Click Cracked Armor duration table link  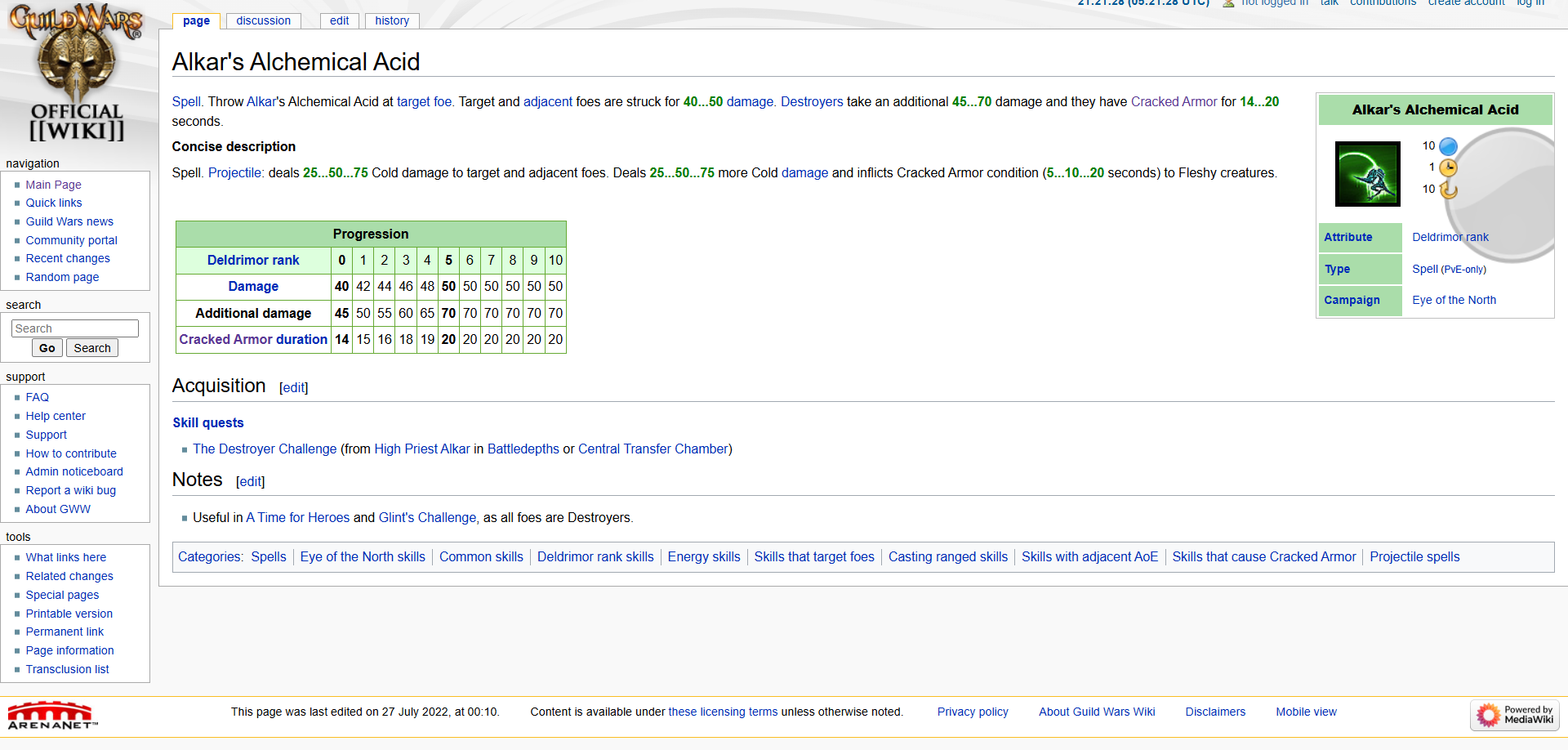pyautogui.click(x=253, y=339)
